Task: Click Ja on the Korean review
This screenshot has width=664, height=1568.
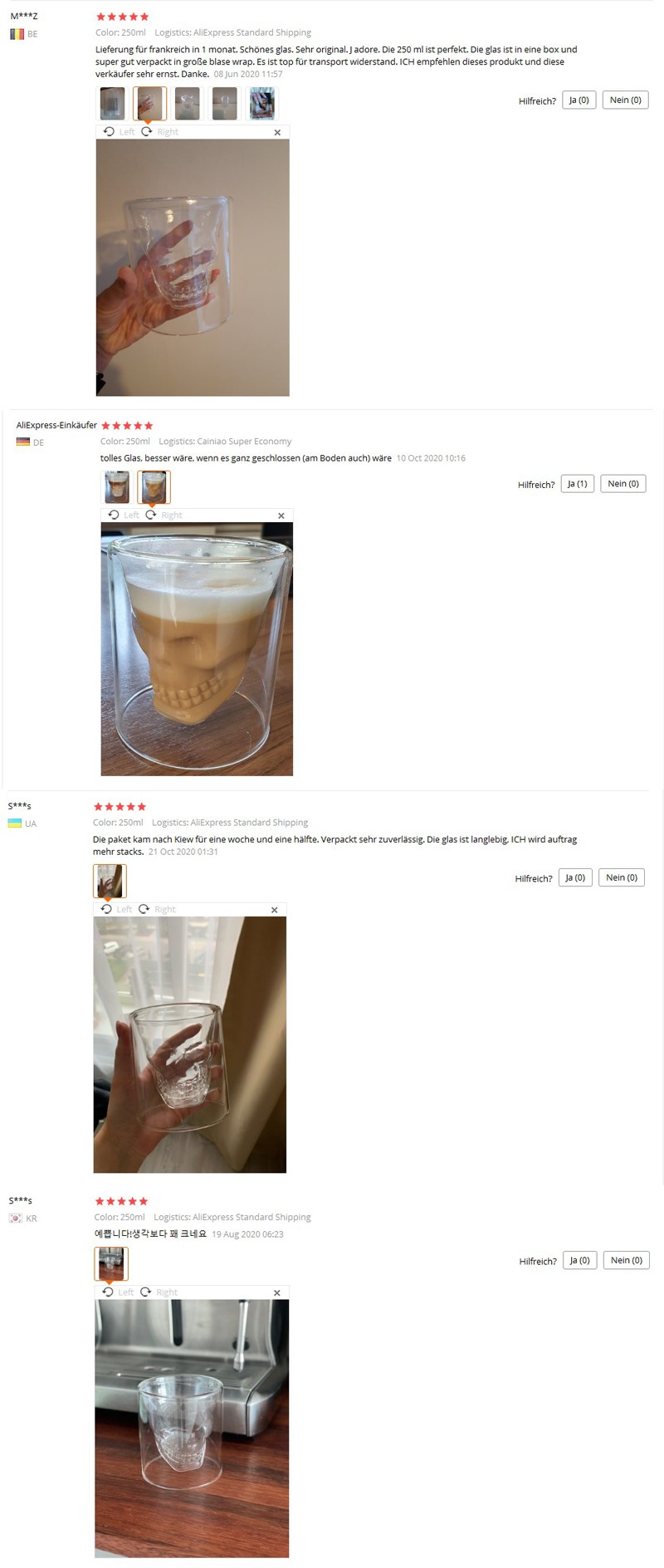Action: point(580,1261)
